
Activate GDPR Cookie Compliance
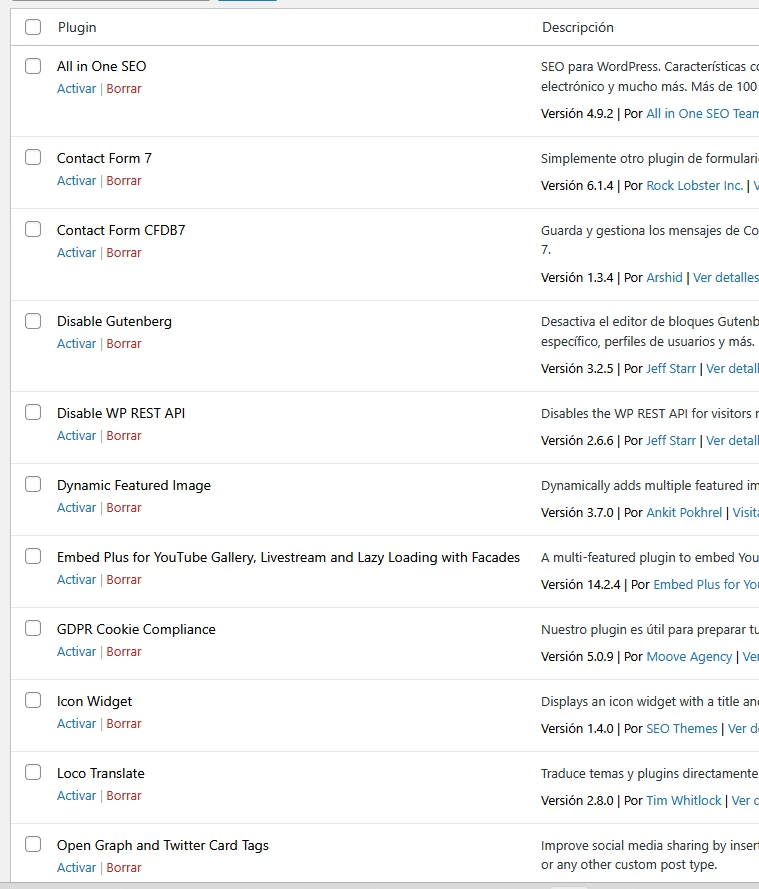77,651
